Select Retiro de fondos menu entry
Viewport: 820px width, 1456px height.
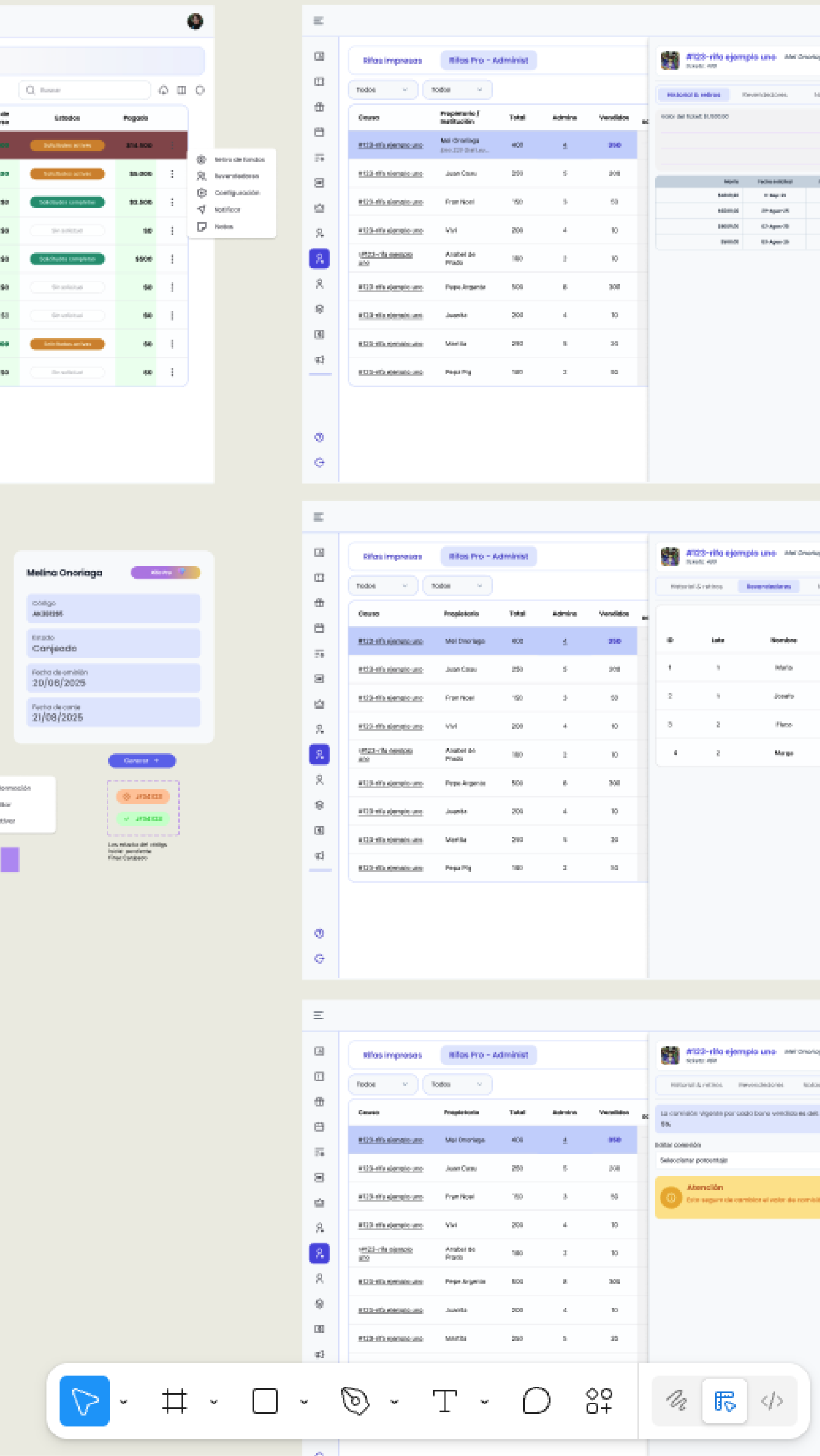click(x=231, y=159)
